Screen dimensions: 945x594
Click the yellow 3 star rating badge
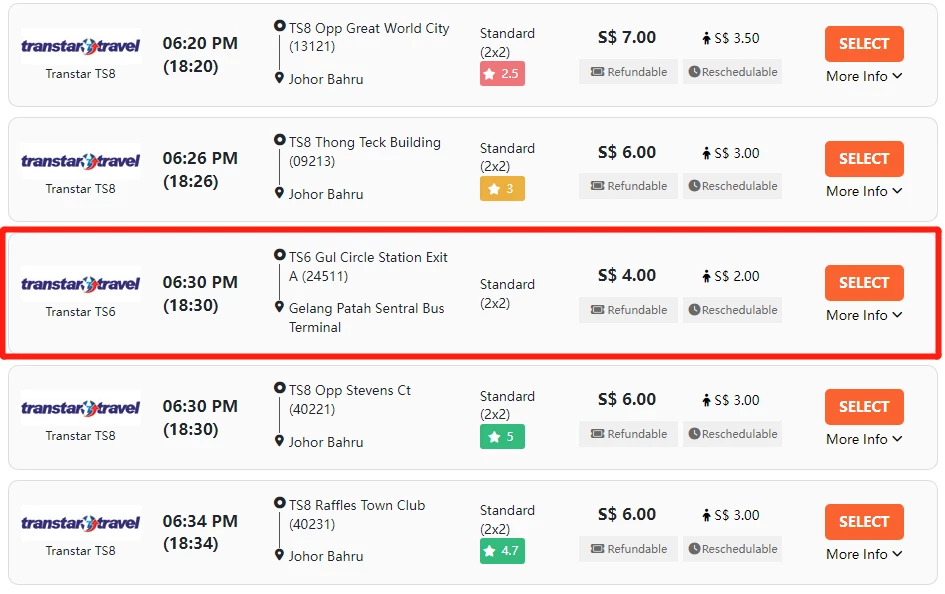(502, 189)
